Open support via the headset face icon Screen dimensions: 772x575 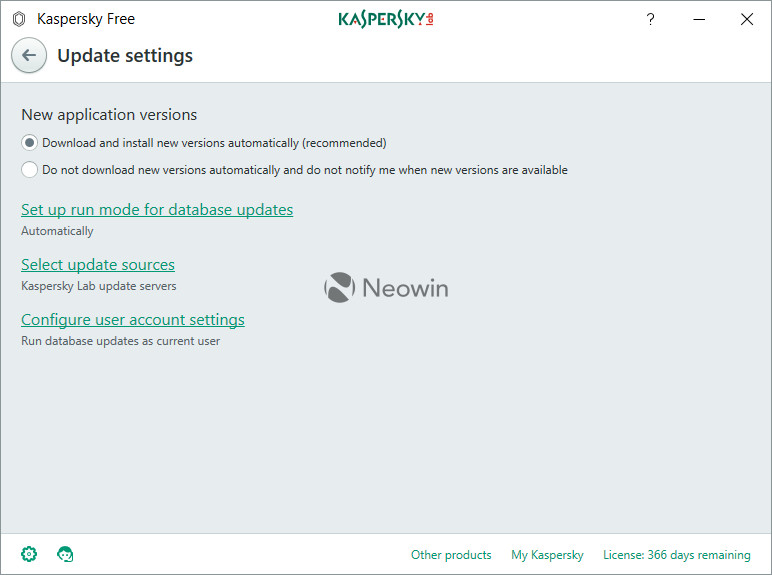tap(65, 554)
